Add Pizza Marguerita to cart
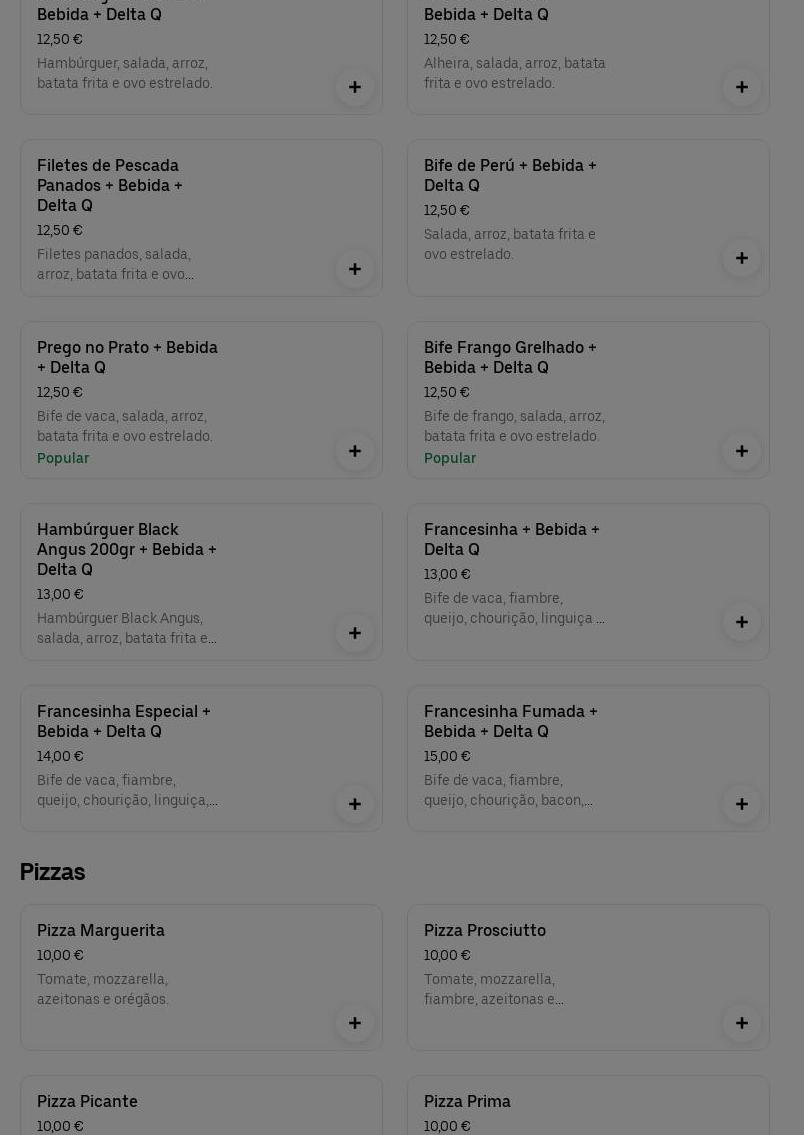804x1135 pixels. 355,1023
